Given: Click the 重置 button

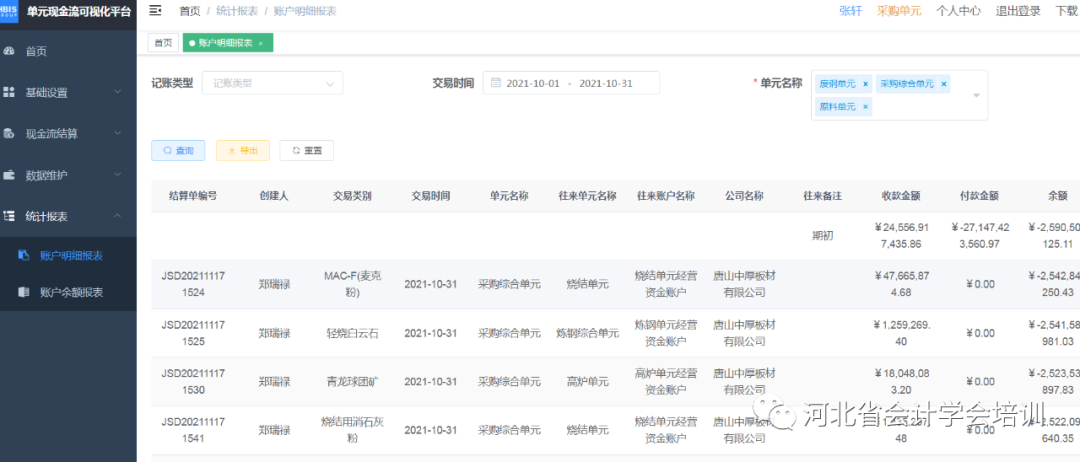Looking at the screenshot, I should click(x=307, y=150).
